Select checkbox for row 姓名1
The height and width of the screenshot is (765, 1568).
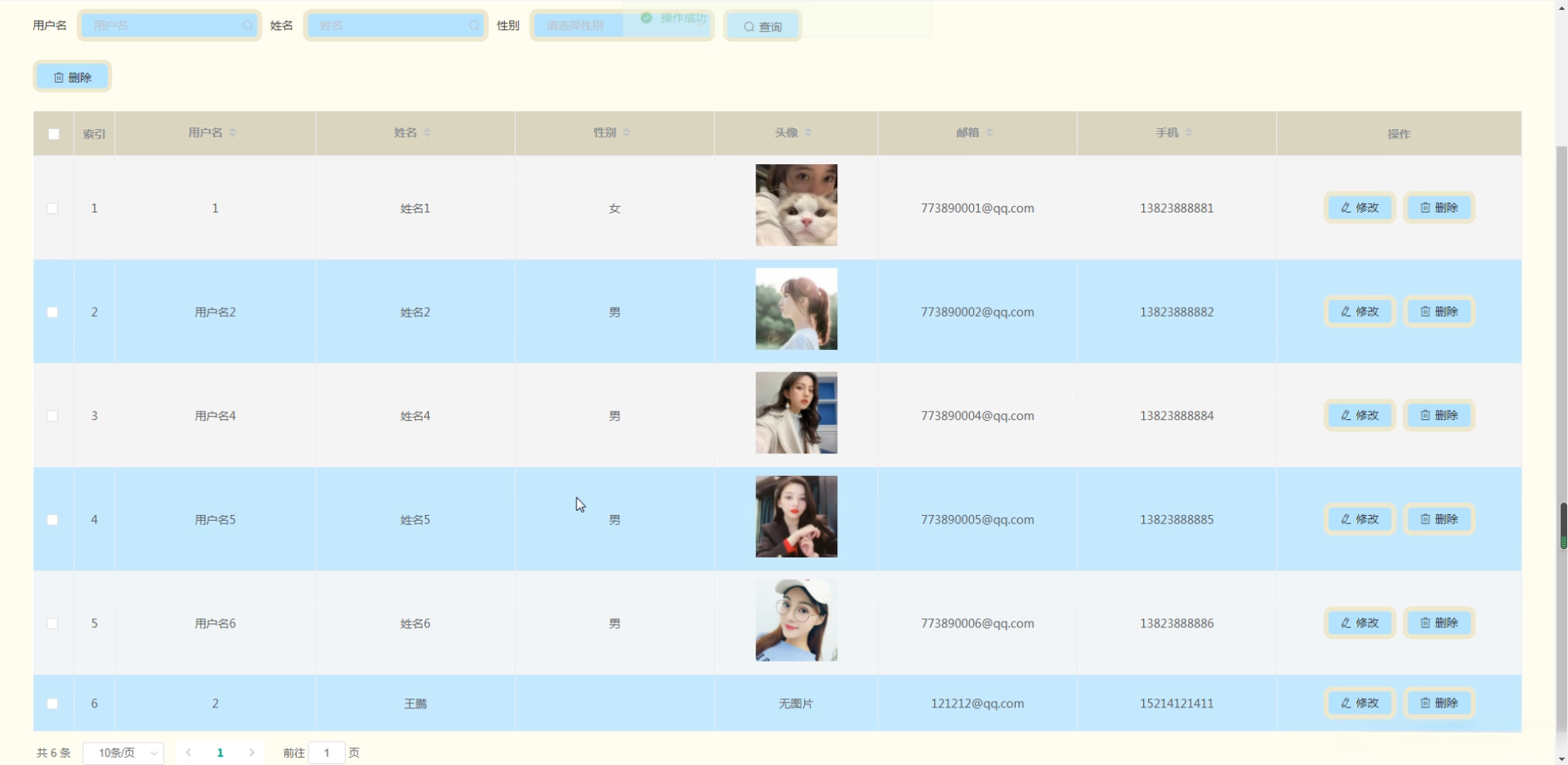click(x=52, y=208)
